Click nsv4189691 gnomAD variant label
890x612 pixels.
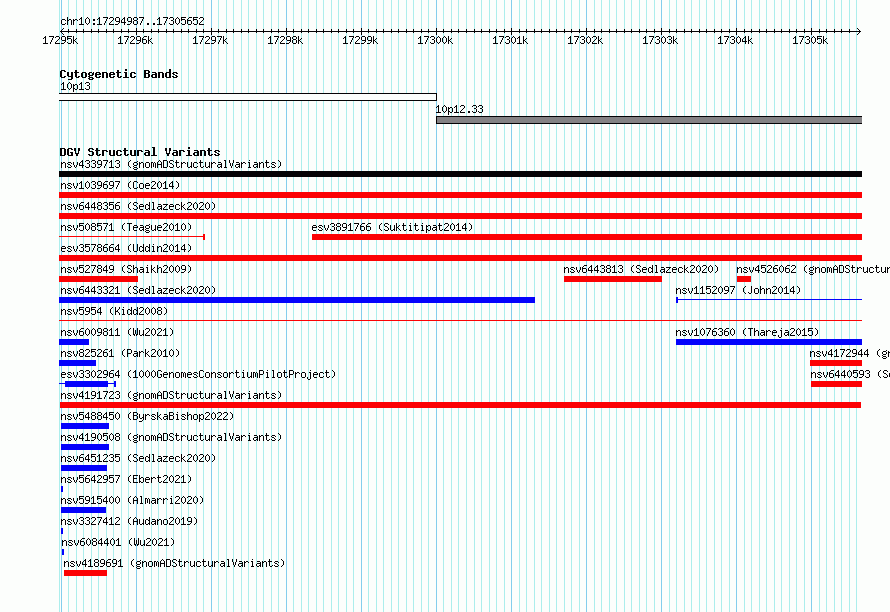point(174,563)
